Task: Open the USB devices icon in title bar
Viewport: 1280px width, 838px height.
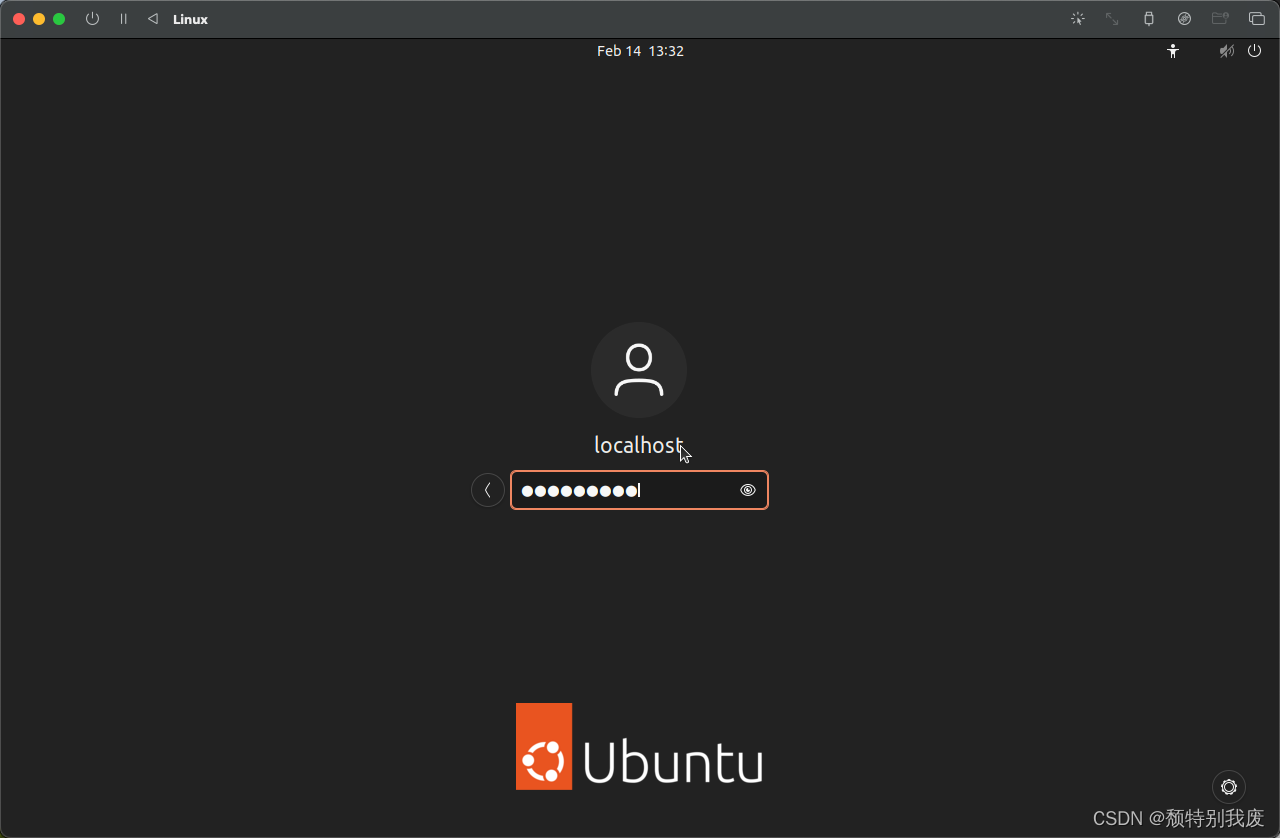Action: 1148,19
